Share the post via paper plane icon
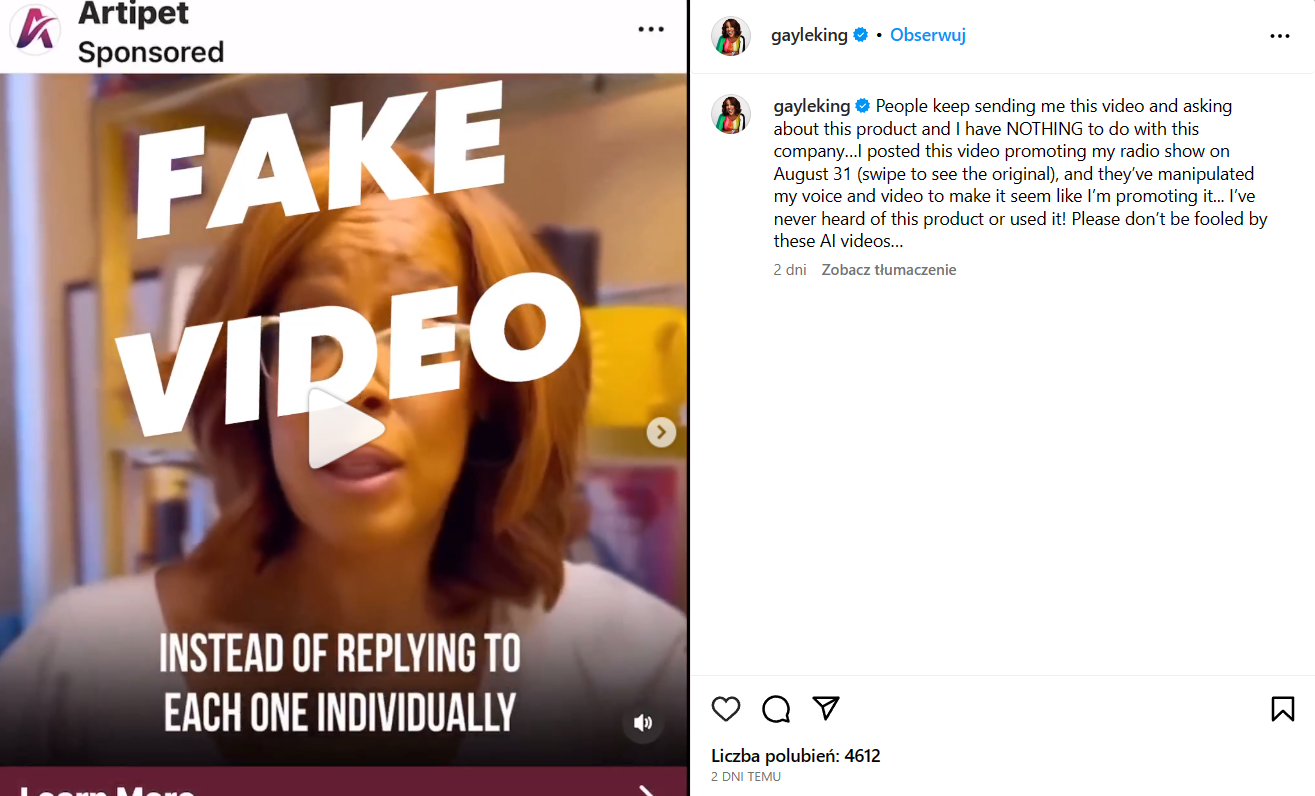The width and height of the screenshot is (1315, 796). coord(826,708)
